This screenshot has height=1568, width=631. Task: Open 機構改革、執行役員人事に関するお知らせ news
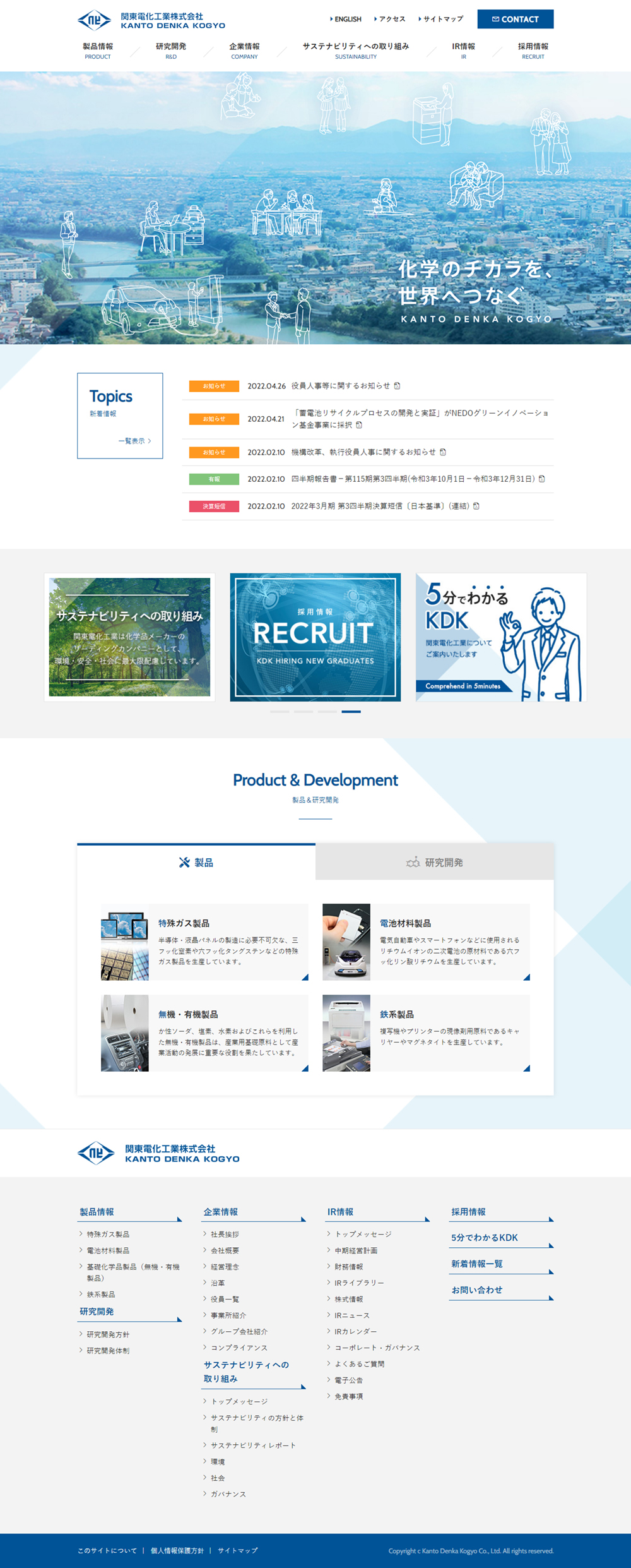tap(363, 452)
